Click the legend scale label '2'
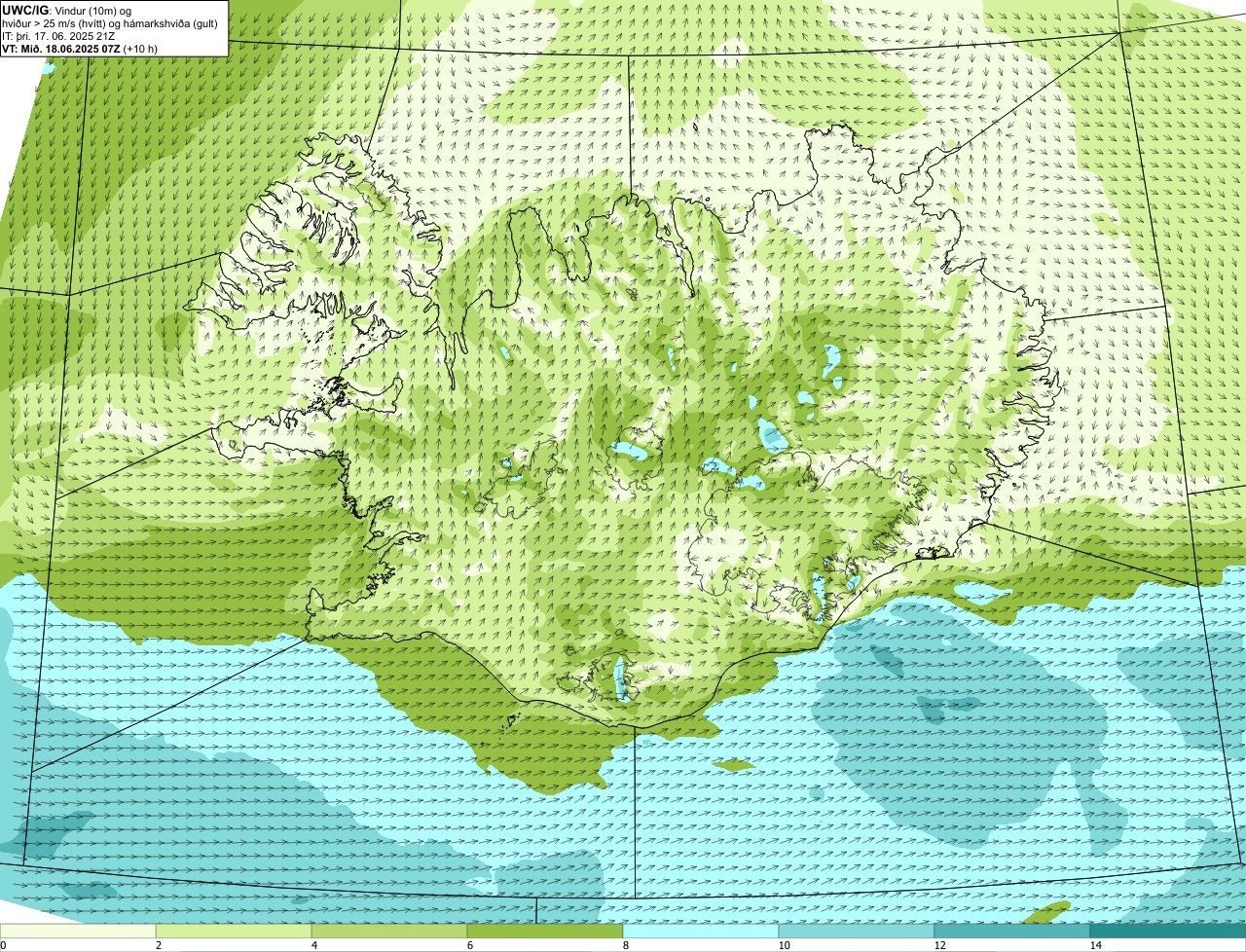Image resolution: width=1246 pixels, height=952 pixels. pyautogui.click(x=158, y=945)
